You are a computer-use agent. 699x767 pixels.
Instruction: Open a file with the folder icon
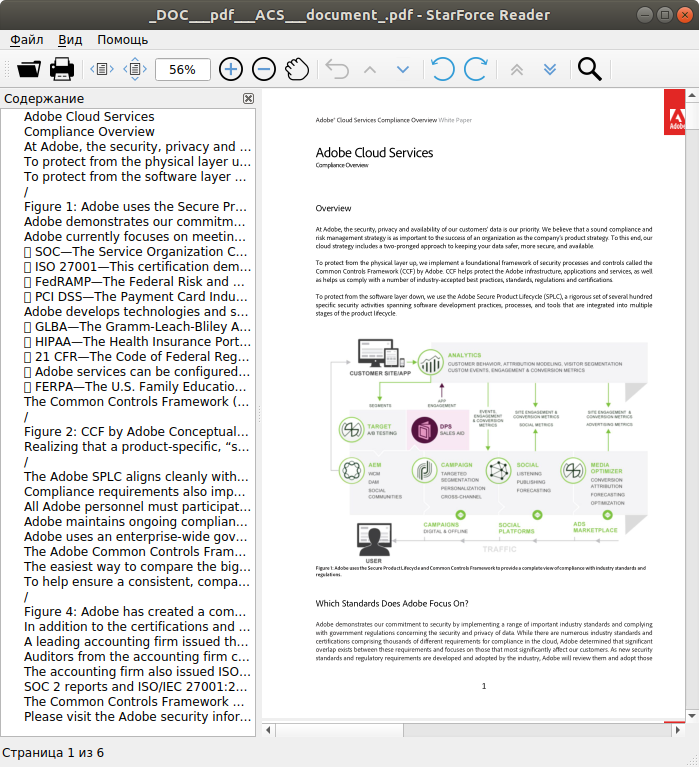click(29, 69)
